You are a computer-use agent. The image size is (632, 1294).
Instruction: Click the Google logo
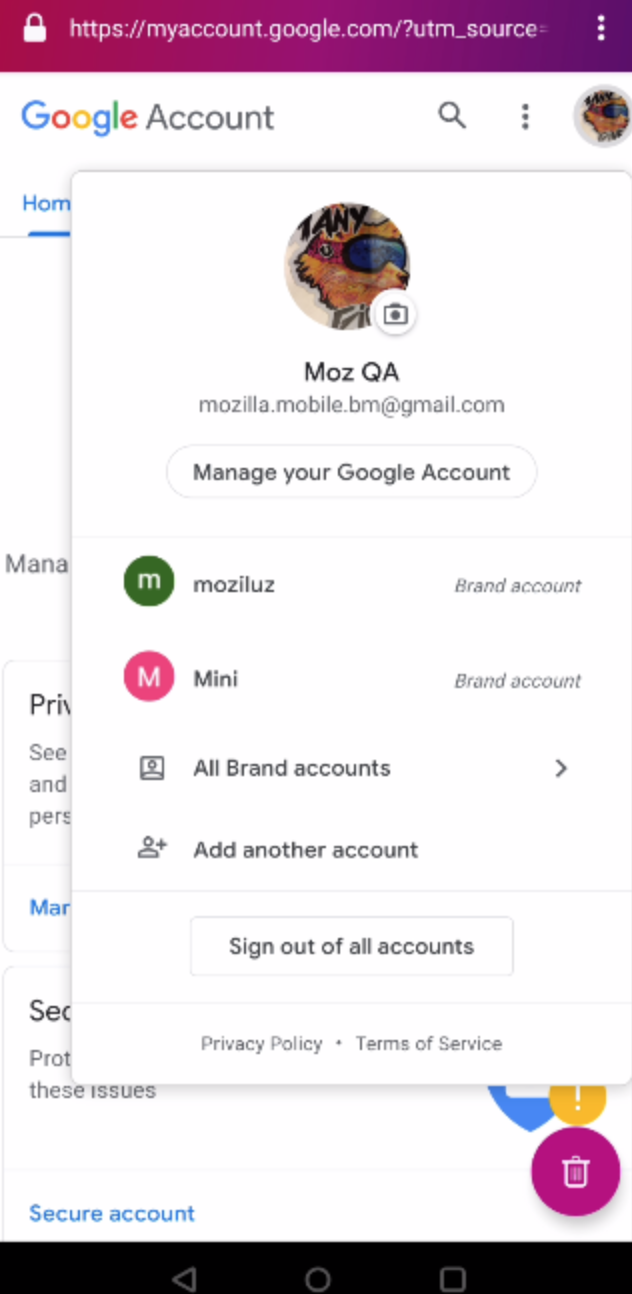pos(78,117)
